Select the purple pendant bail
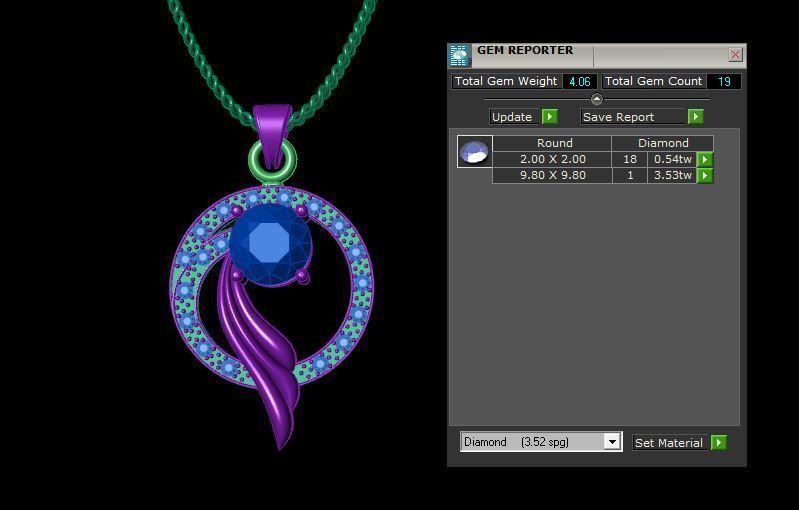799x510 pixels. pos(273,133)
